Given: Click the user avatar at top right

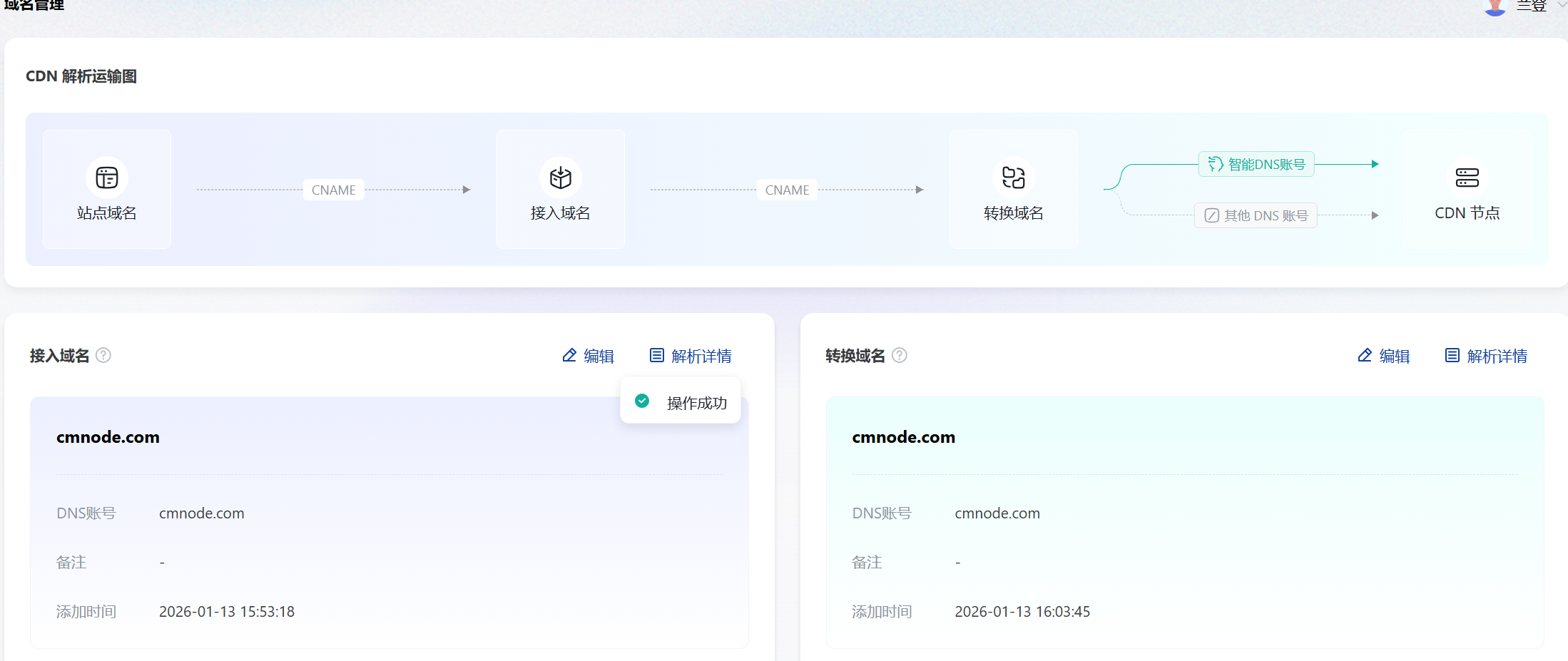Looking at the screenshot, I should (1495, 6).
